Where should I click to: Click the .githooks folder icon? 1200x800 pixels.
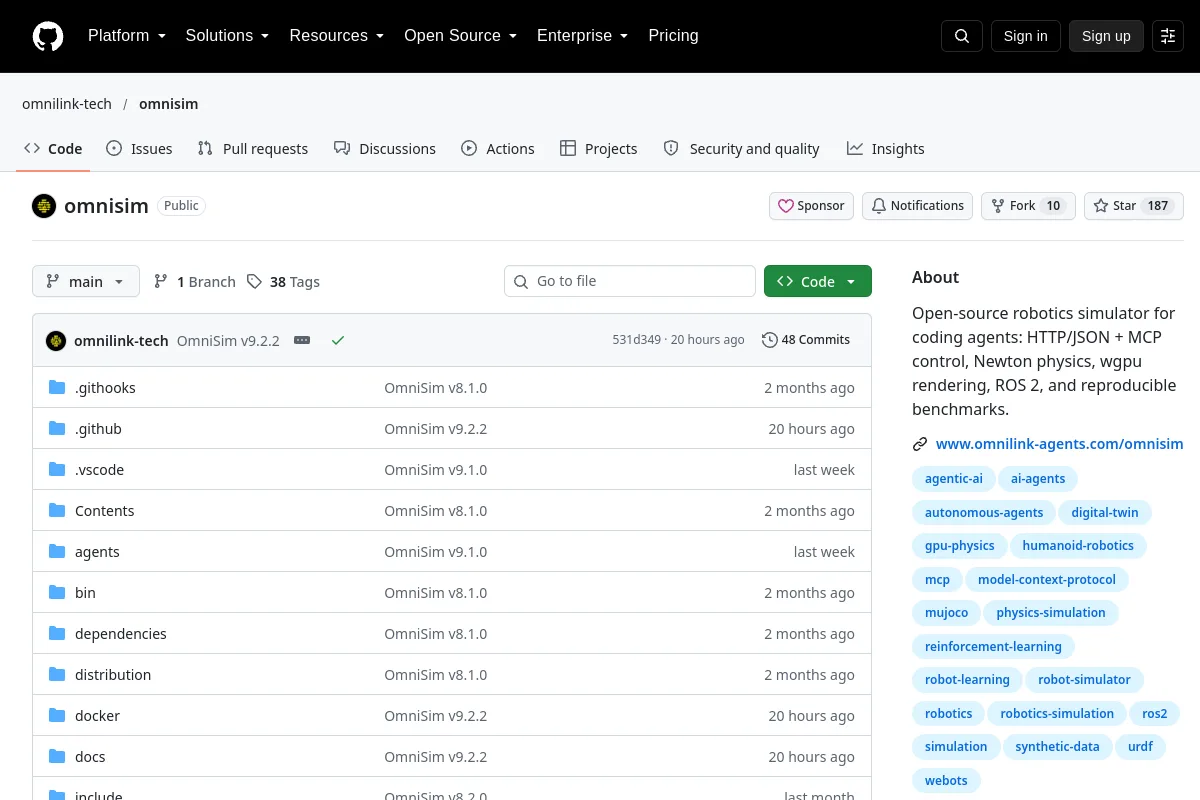57,388
